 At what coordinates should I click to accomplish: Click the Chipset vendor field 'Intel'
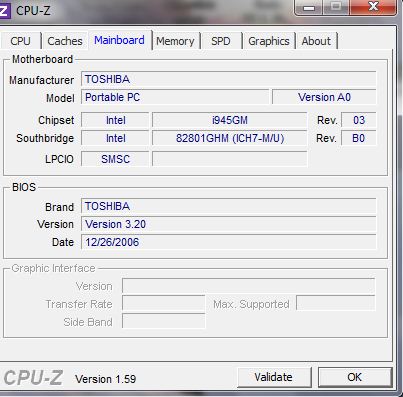pyautogui.click(x=115, y=120)
